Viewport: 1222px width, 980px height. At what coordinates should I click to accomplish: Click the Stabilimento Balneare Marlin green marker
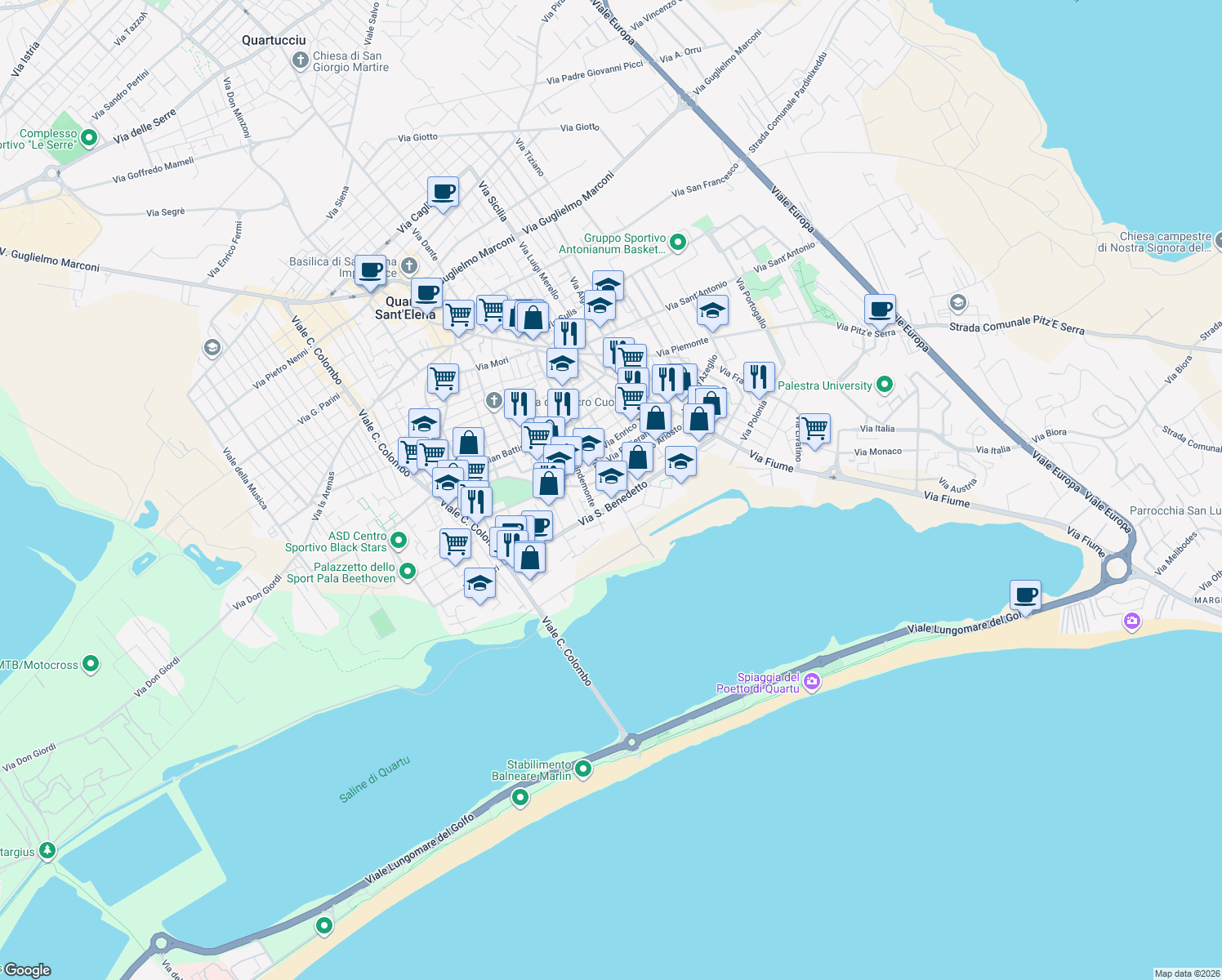pos(582,768)
